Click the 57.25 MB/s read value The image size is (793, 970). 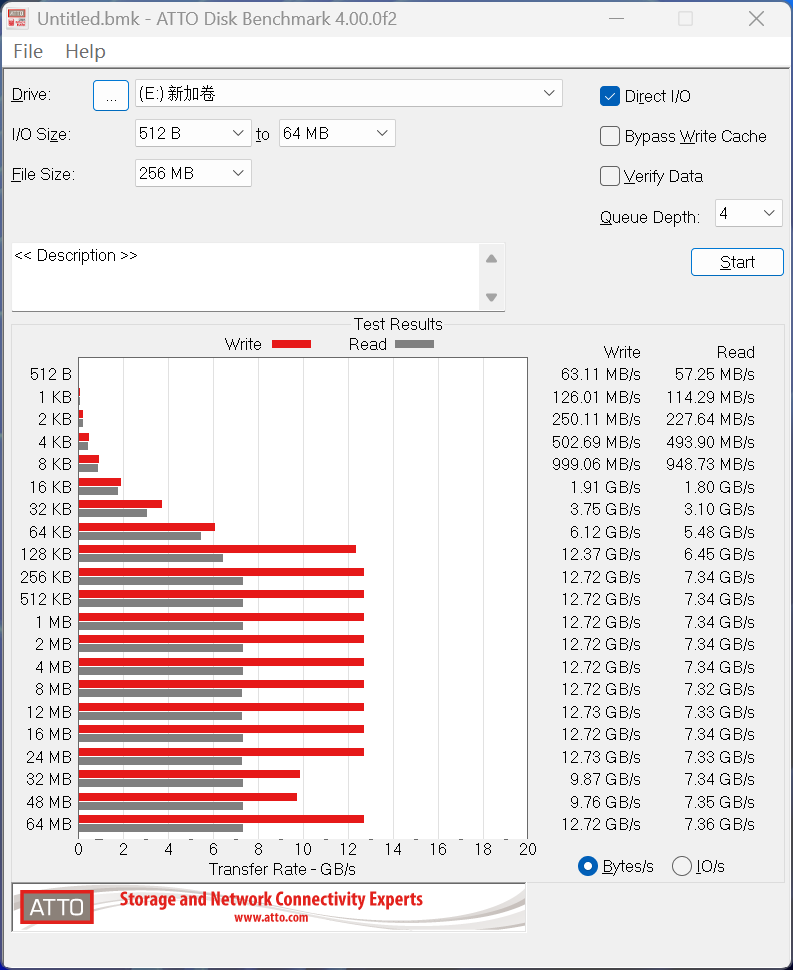tap(714, 374)
